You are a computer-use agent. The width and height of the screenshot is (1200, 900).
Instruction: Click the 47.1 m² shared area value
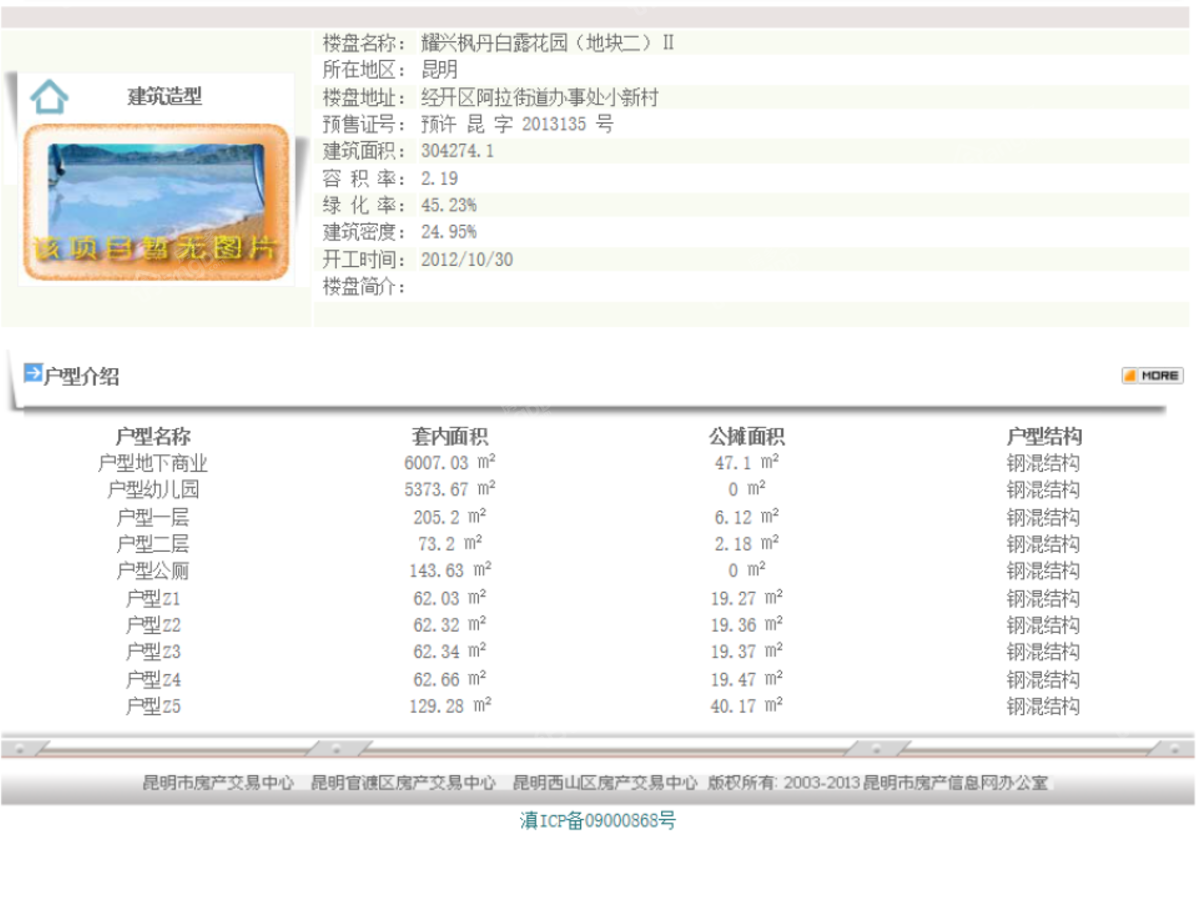coord(746,463)
